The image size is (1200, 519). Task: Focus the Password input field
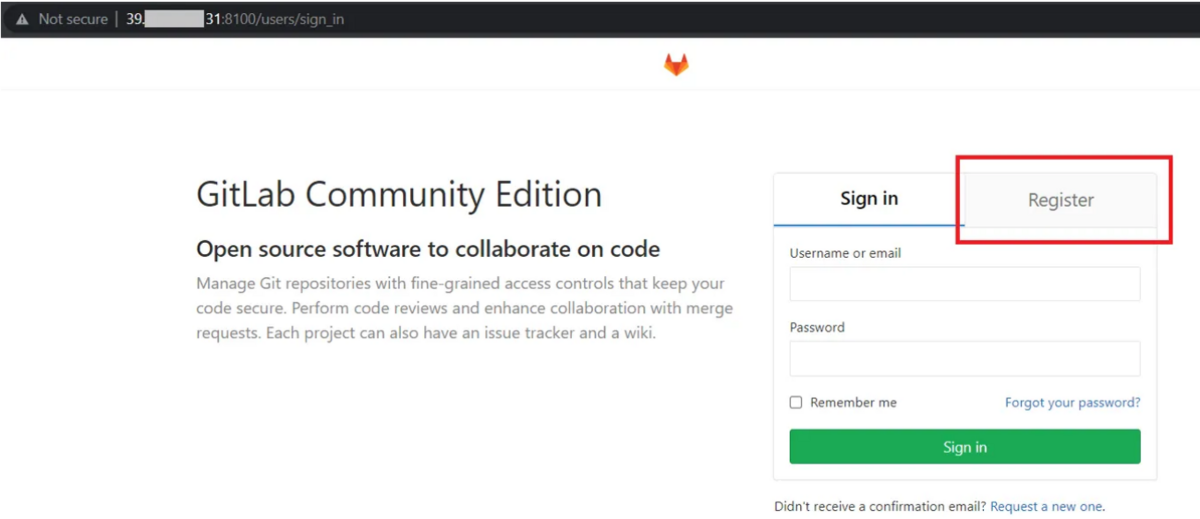(965, 358)
